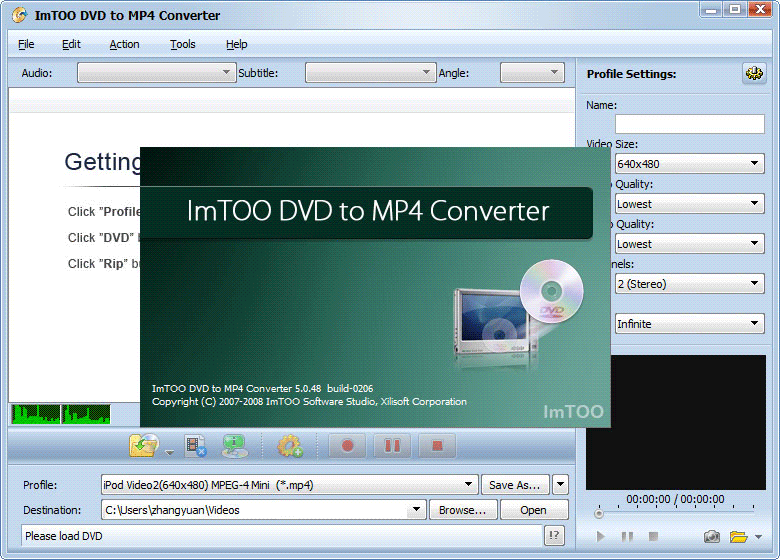
Task: Maximize the converter window
Action: [735, 9]
